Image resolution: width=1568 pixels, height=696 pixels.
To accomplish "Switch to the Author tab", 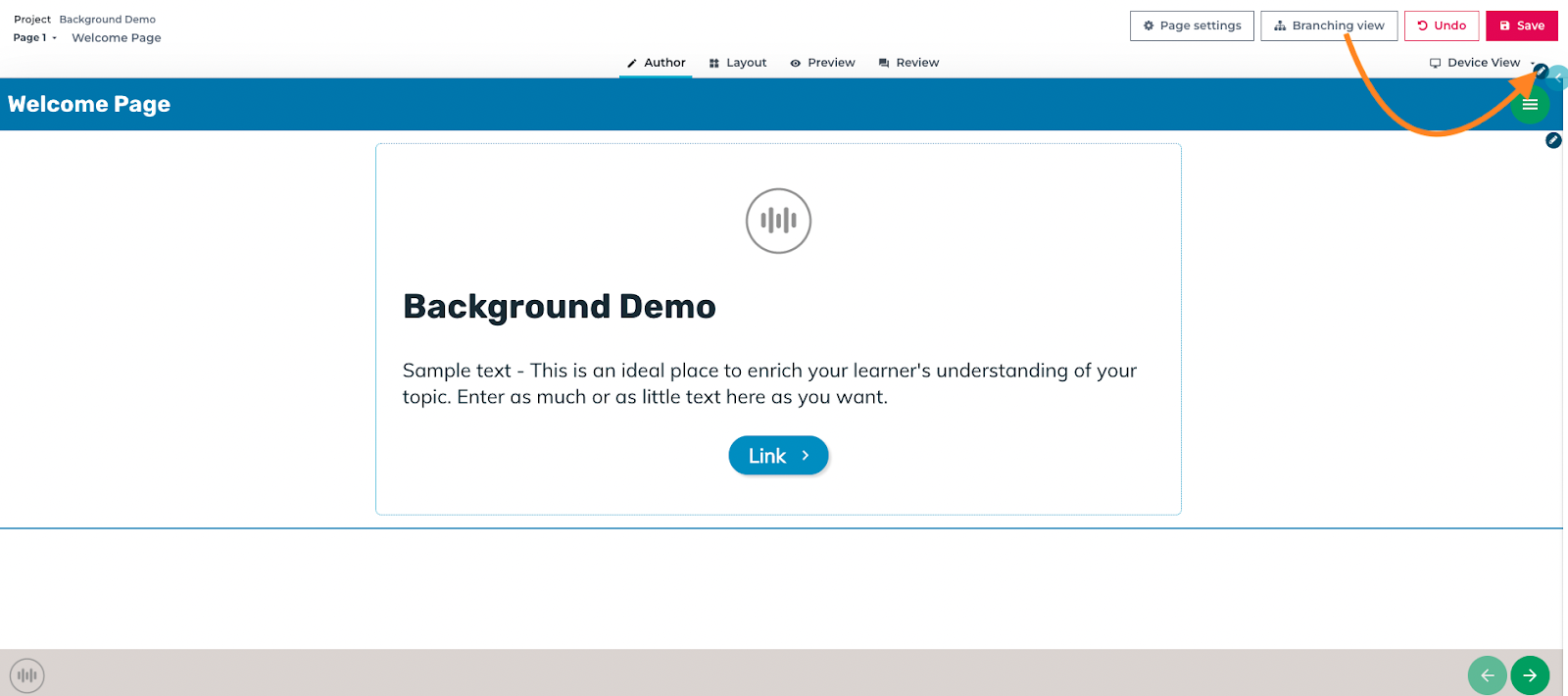I will [656, 63].
